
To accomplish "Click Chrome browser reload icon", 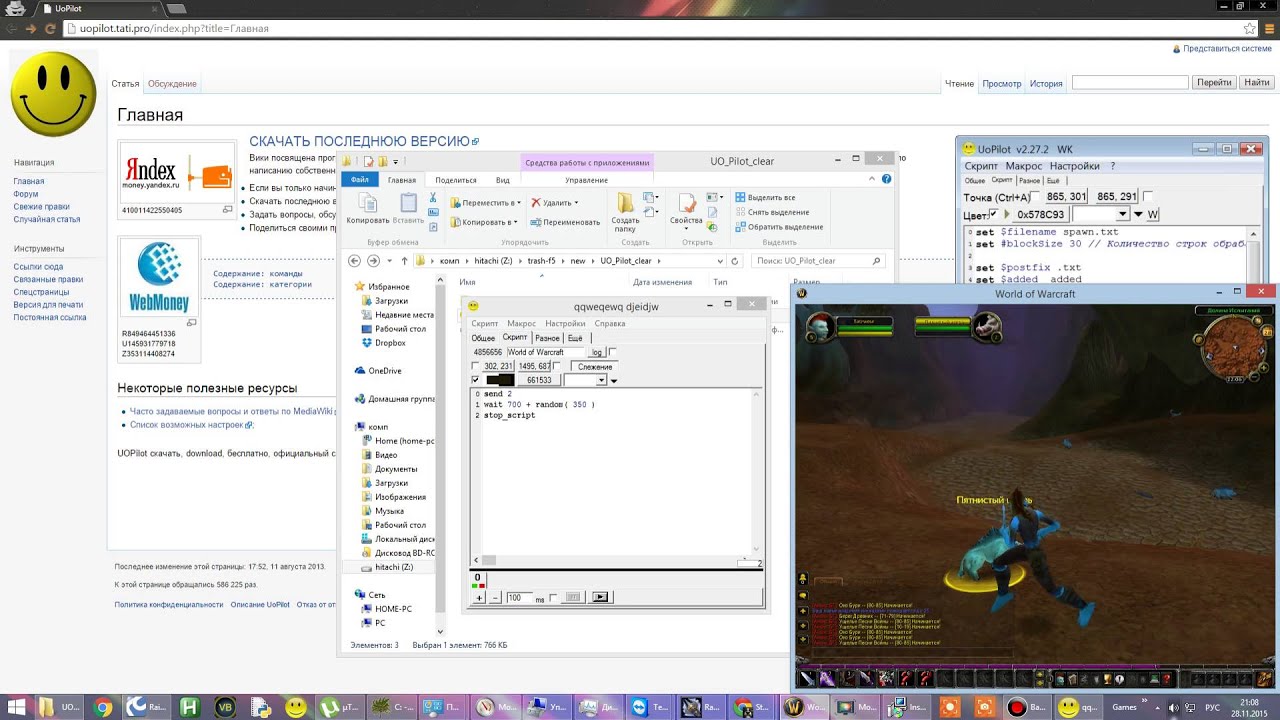I will coord(52,29).
